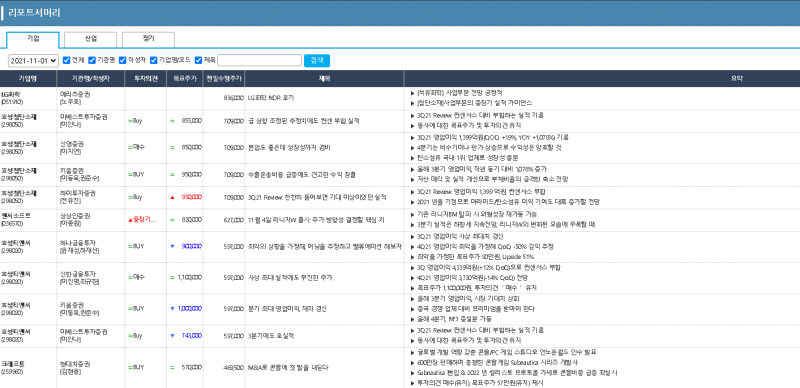The width and height of the screenshot is (800, 388).
Task: Select the 기업 tab
Action: click(x=33, y=39)
